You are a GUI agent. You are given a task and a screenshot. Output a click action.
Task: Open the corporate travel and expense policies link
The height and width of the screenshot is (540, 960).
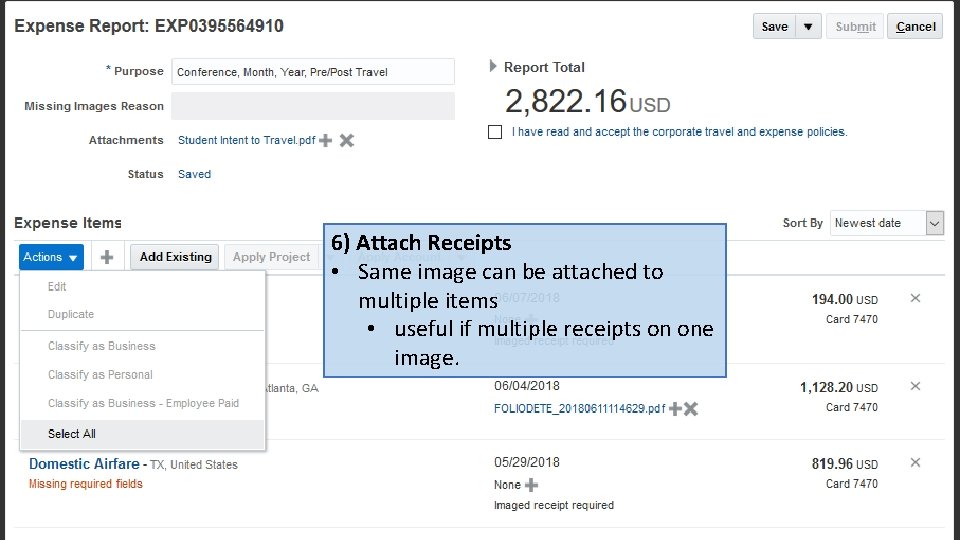[680, 132]
